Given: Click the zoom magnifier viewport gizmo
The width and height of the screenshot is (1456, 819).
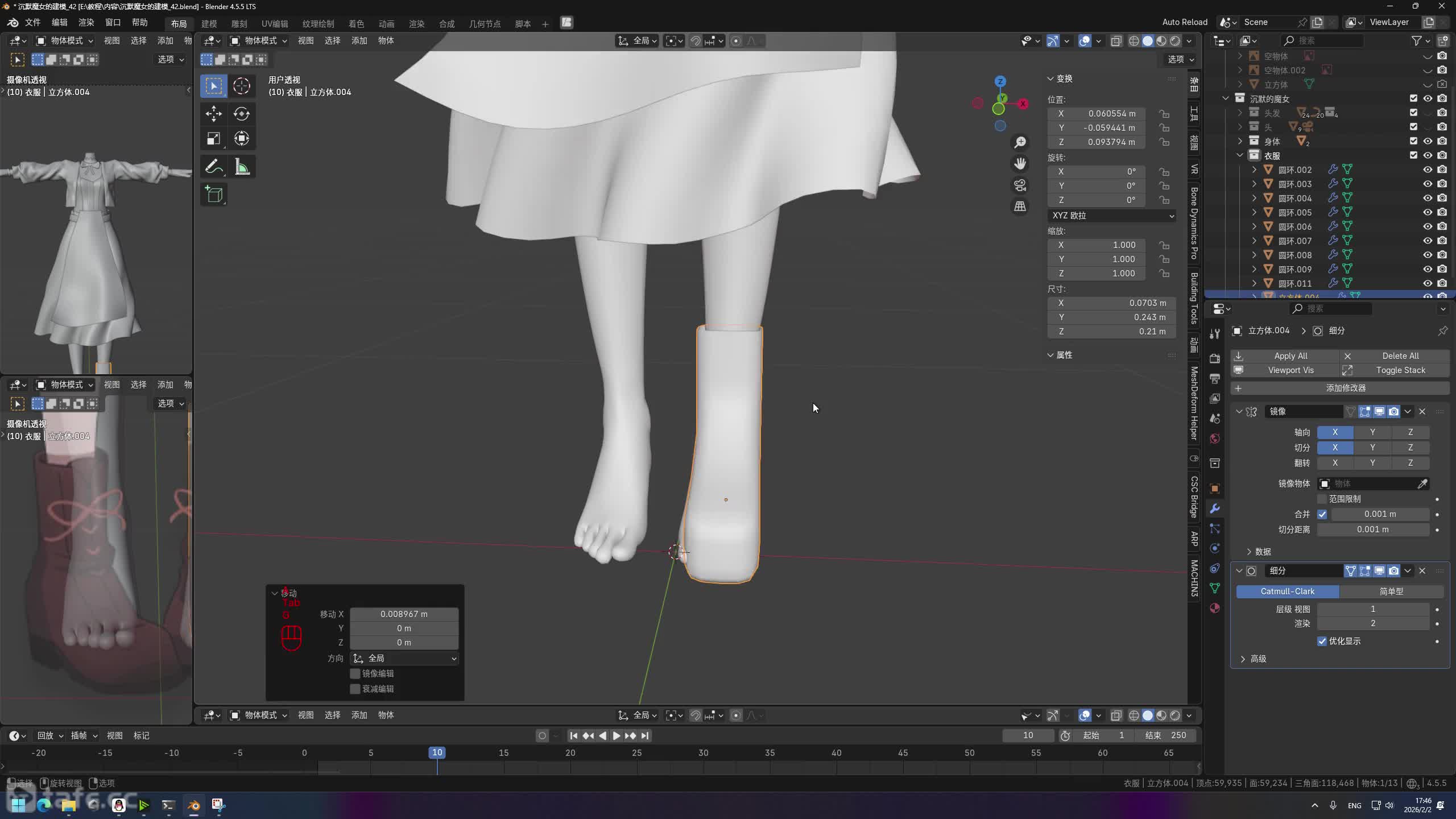Looking at the screenshot, I should [1020, 142].
